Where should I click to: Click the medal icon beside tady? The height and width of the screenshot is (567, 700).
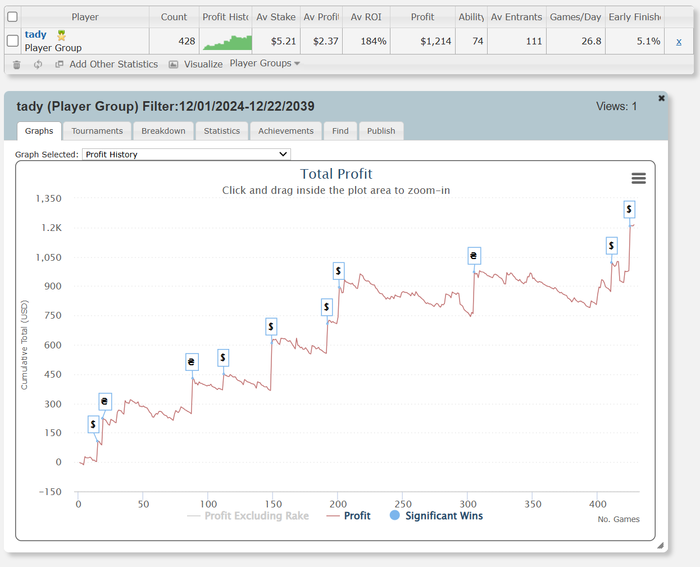click(x=61, y=35)
